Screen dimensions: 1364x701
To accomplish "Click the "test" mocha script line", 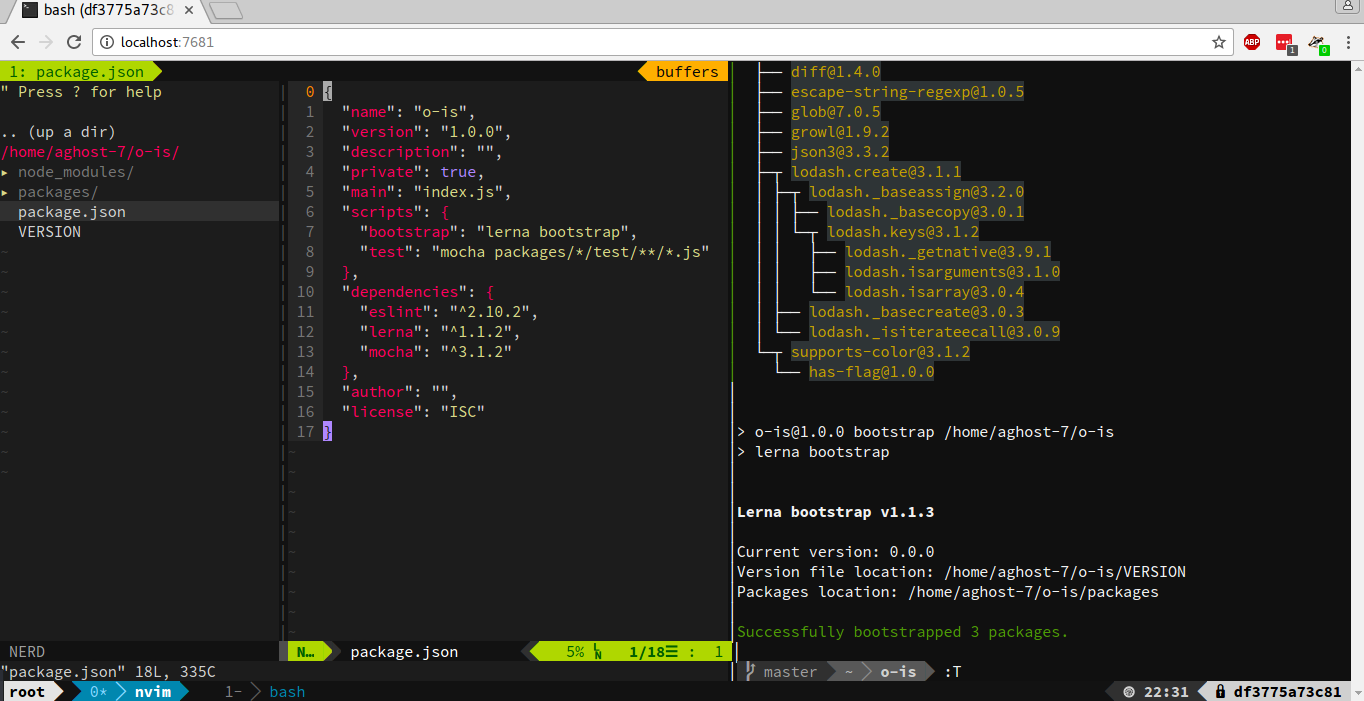I will click(x=535, y=252).
